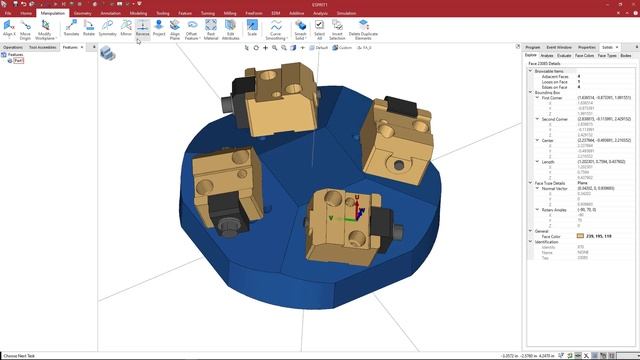The image size is (640, 360).
Task: Click the pointer select icon in view toolbar
Action: coord(247,48)
